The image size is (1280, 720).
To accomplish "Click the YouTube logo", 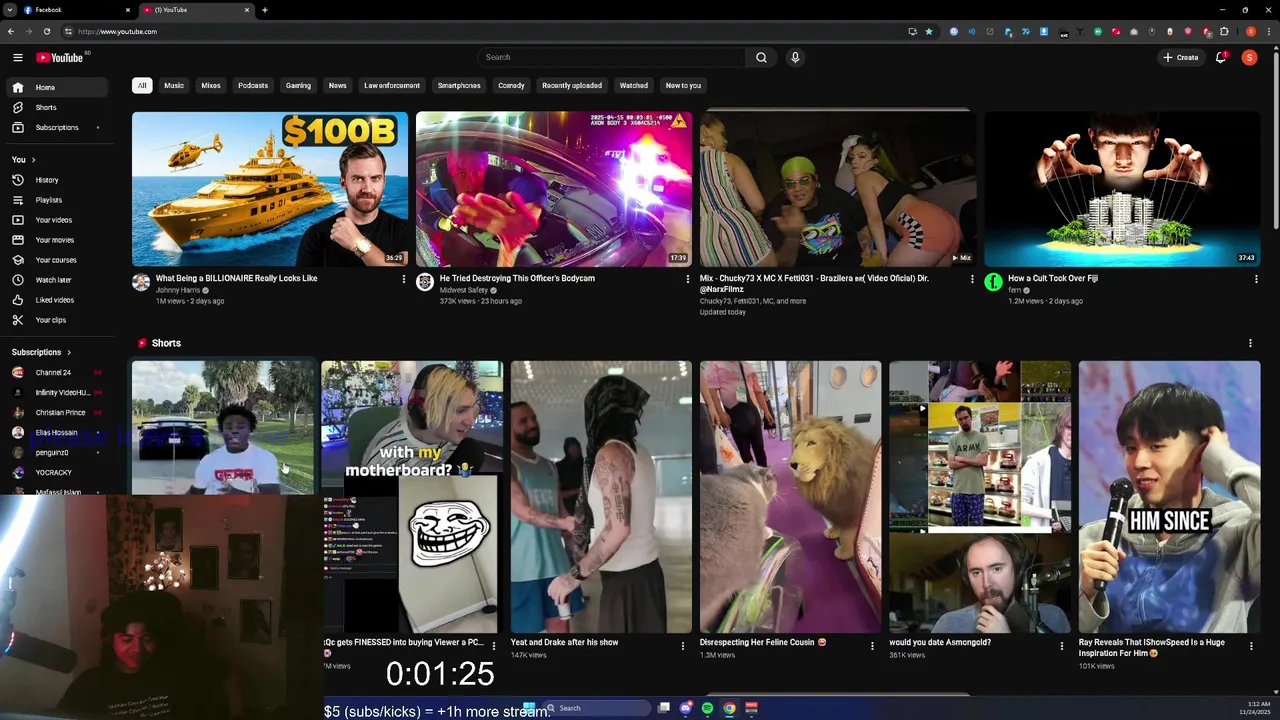I will point(60,57).
